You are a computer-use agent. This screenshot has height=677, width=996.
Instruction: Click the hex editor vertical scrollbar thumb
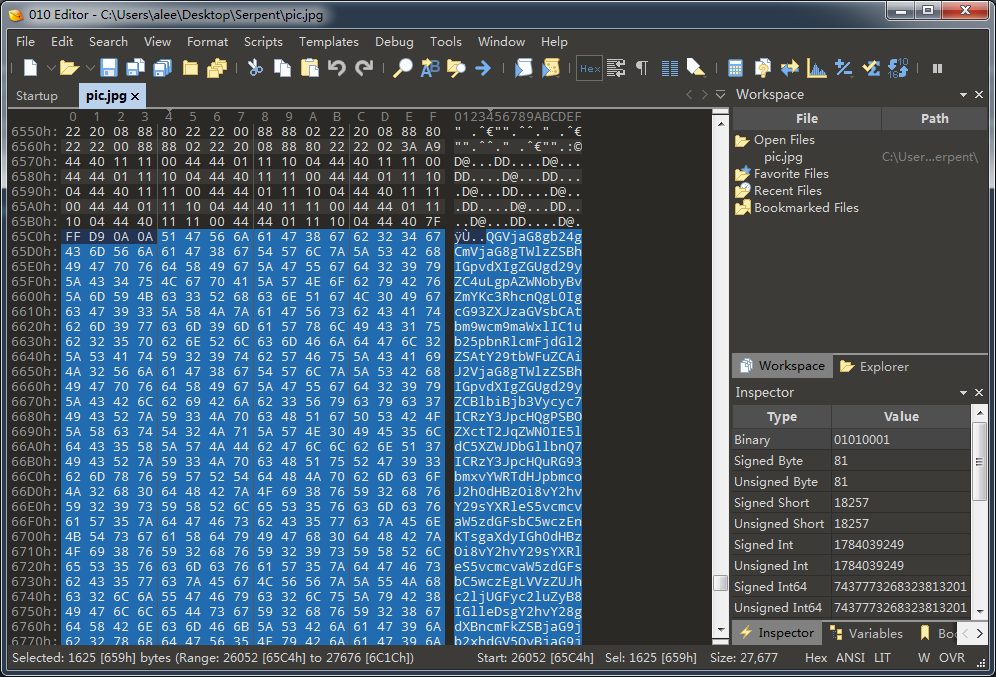pos(720,583)
